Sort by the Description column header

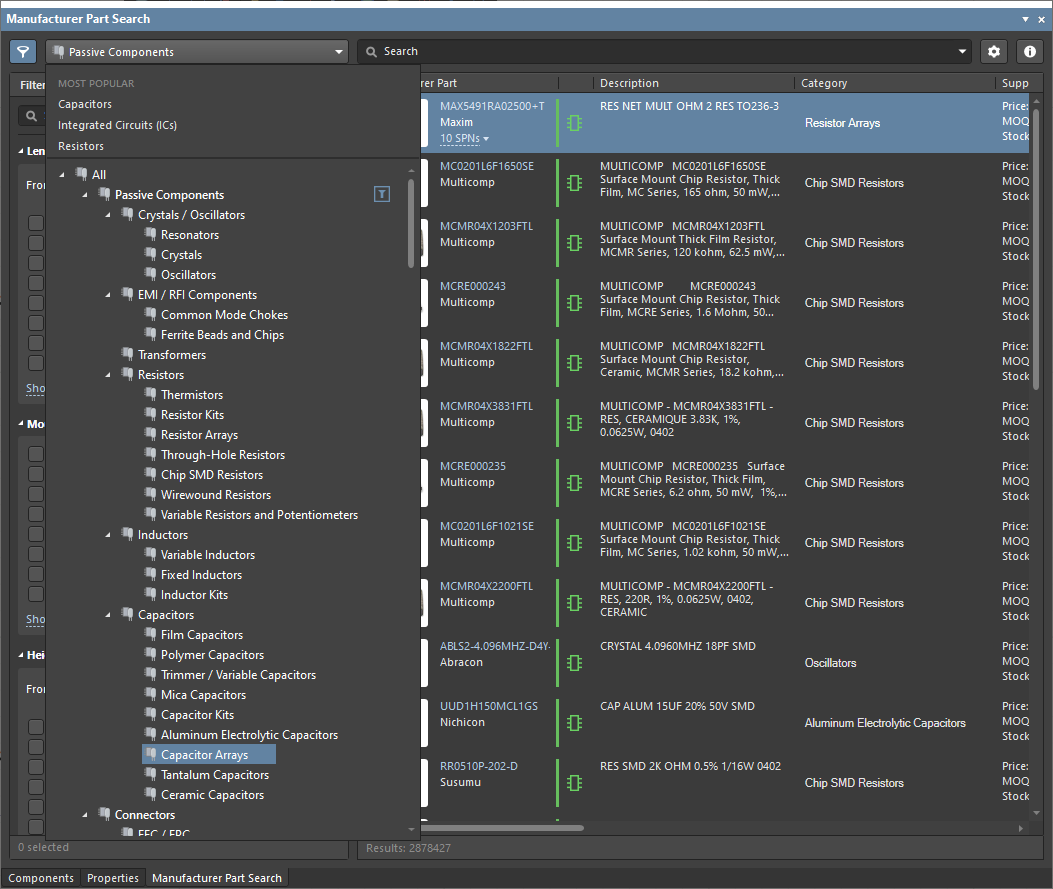coord(694,83)
